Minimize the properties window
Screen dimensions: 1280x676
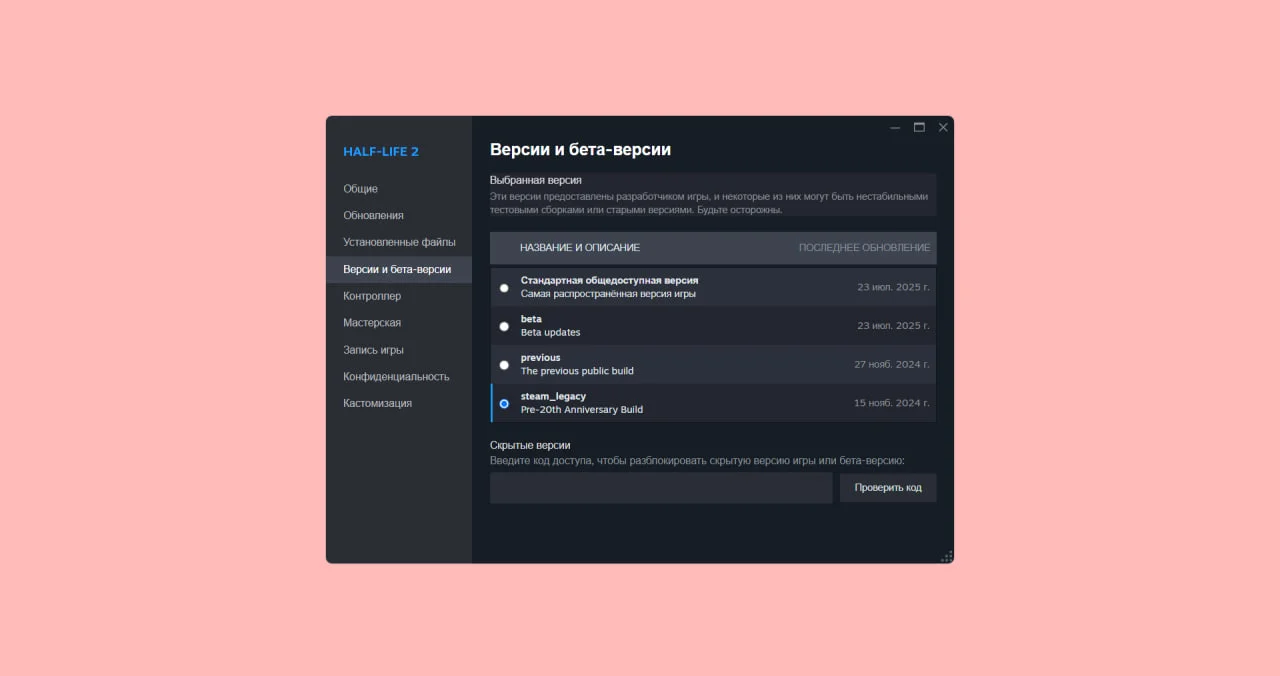(x=896, y=128)
